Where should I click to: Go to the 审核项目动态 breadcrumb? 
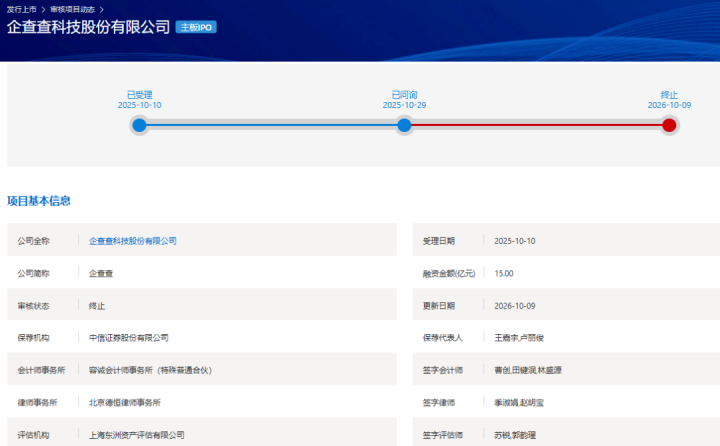coord(73,9)
